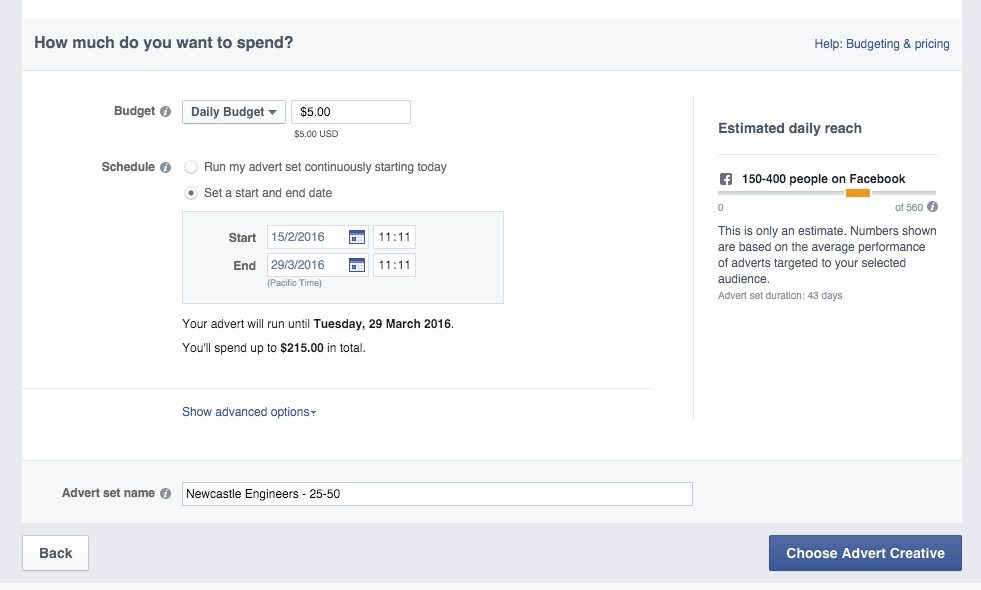Click the Start time field

[x=394, y=237]
